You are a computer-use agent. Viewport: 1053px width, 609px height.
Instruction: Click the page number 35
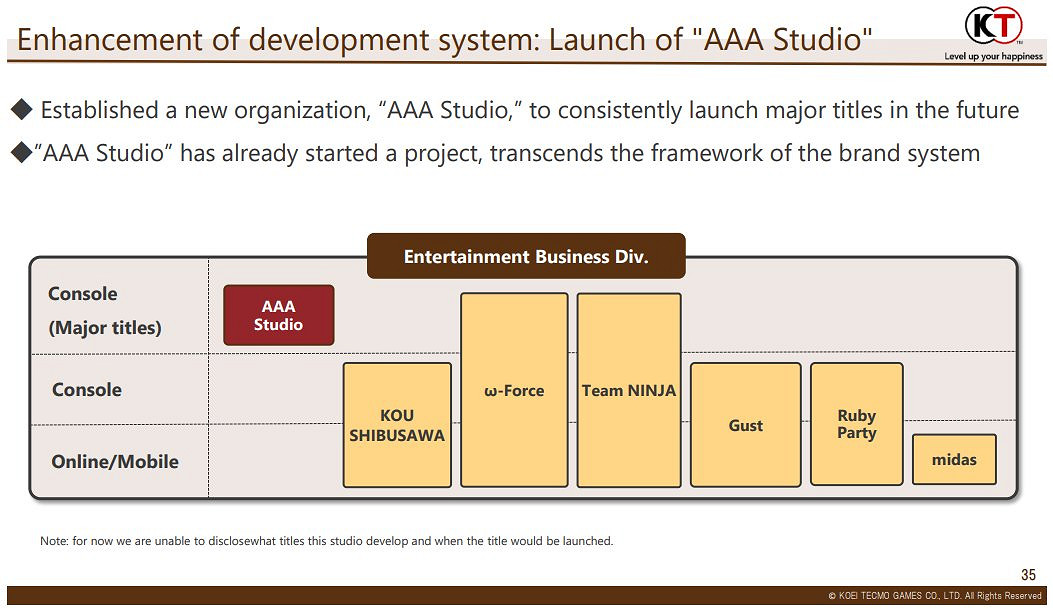click(x=1028, y=575)
